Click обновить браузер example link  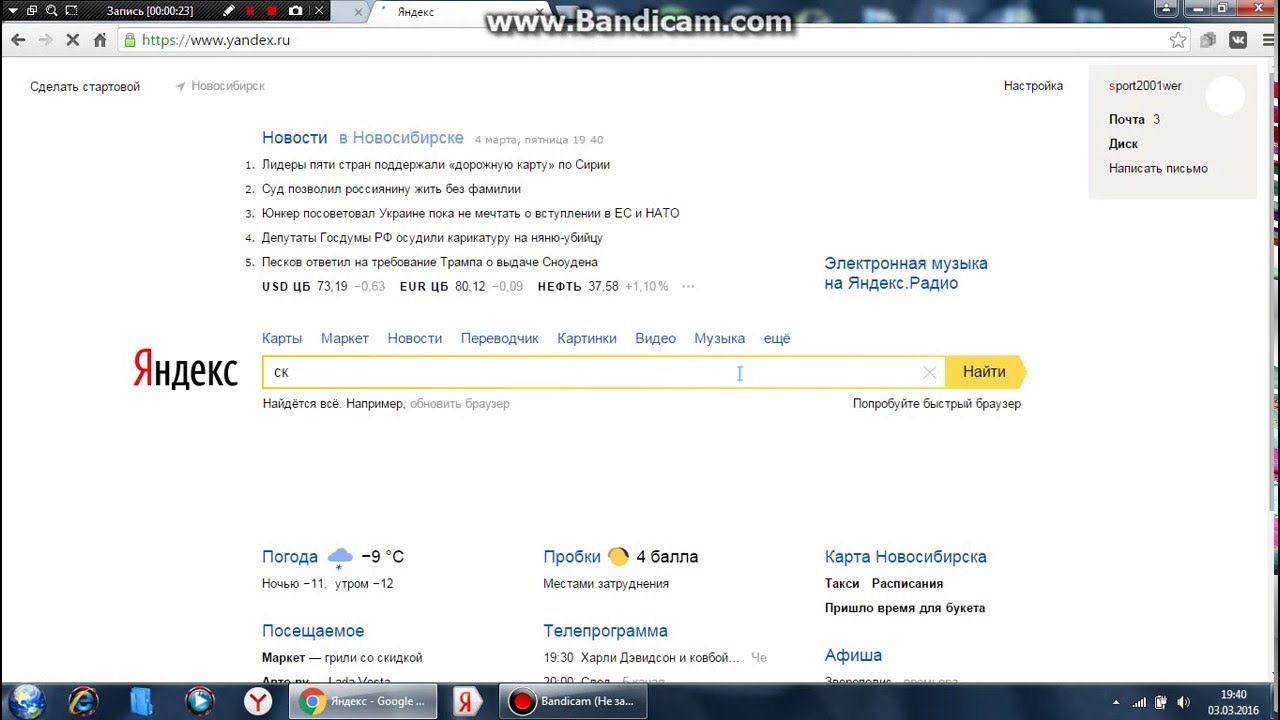(x=460, y=404)
